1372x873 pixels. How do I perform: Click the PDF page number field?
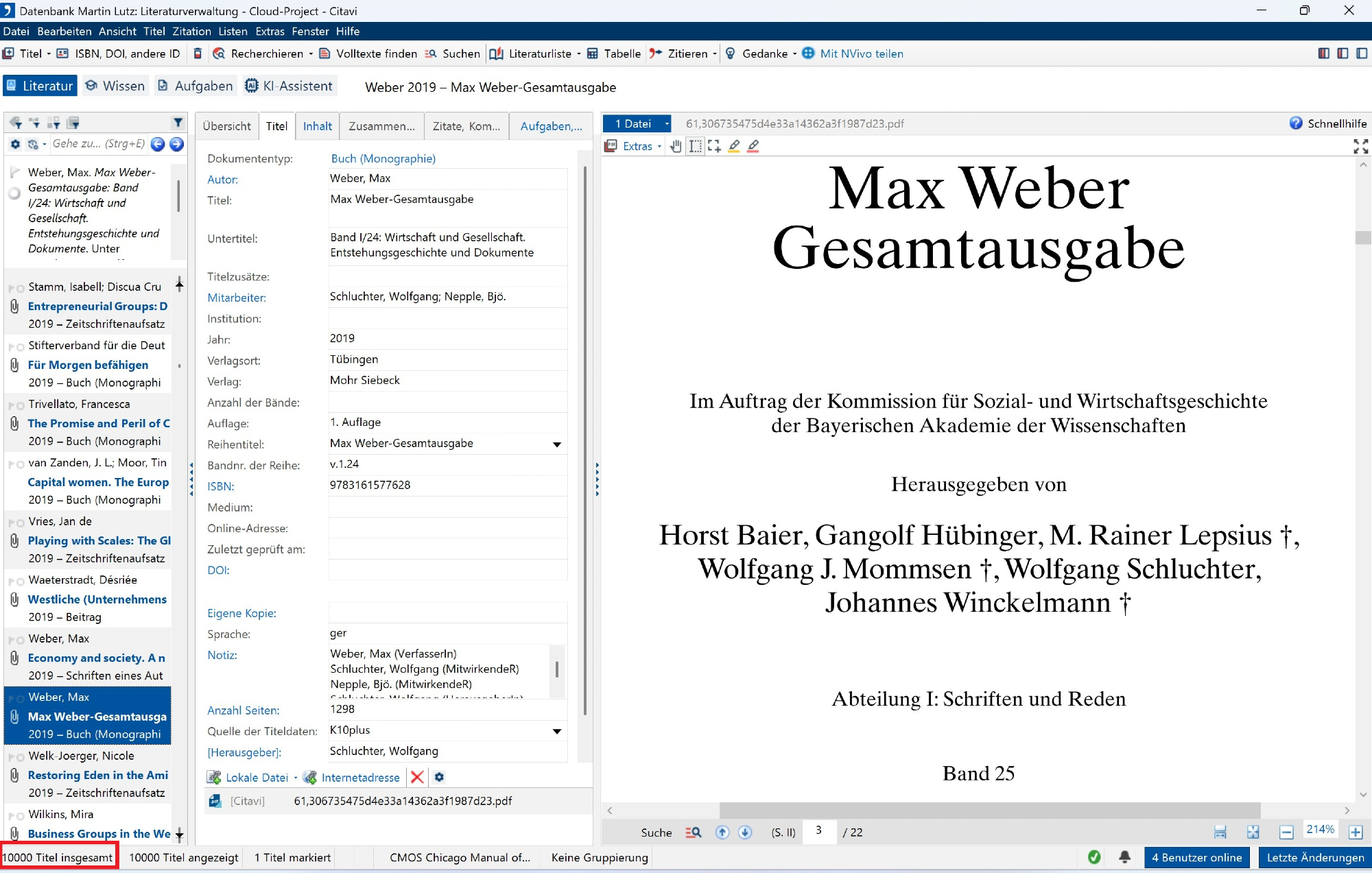pyautogui.click(x=819, y=831)
